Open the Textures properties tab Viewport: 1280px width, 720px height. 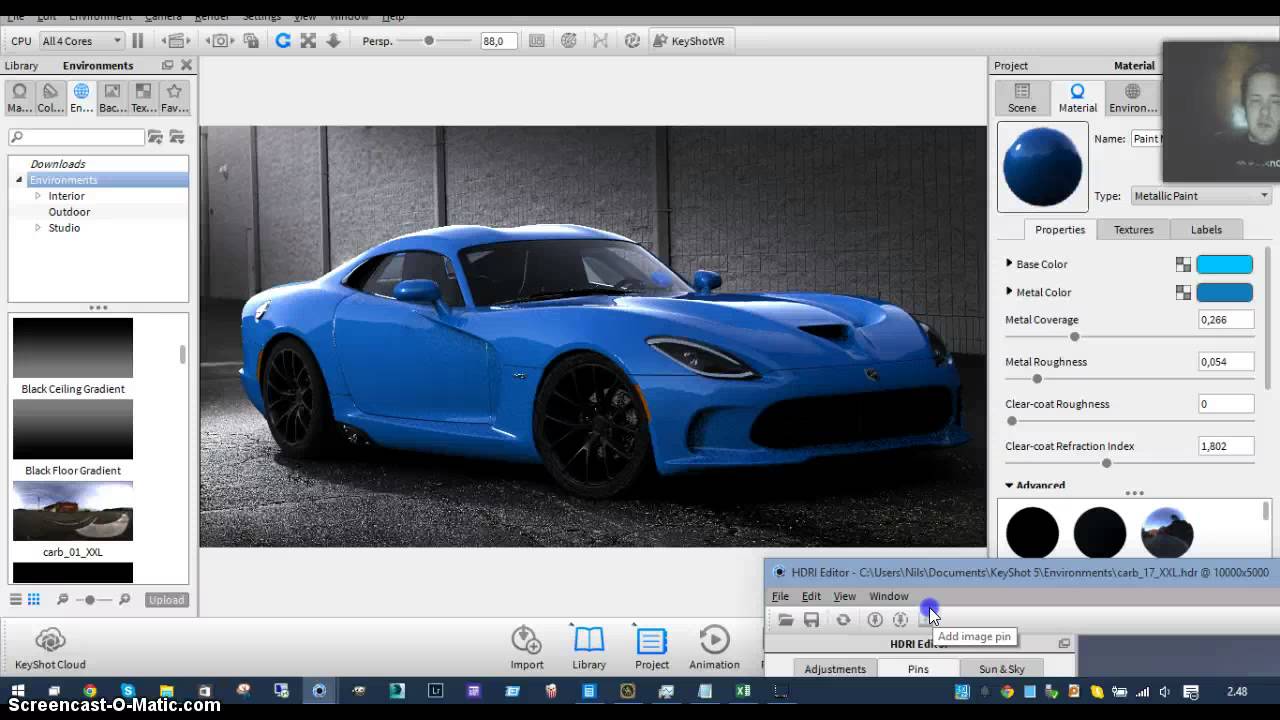coord(1133,230)
